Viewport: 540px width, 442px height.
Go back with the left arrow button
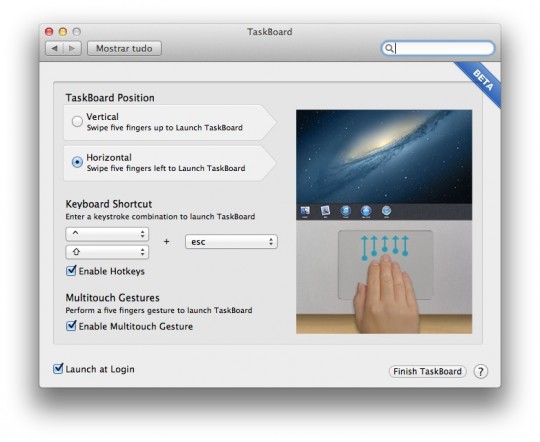(x=54, y=49)
